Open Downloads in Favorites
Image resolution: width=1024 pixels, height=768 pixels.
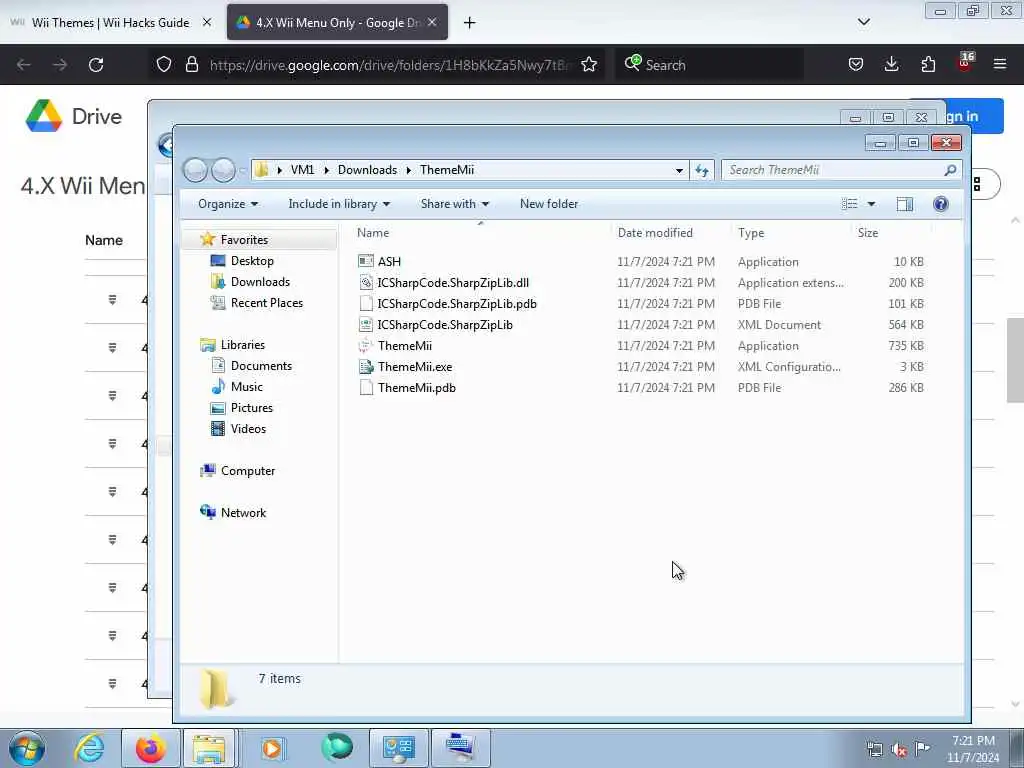tap(260, 281)
